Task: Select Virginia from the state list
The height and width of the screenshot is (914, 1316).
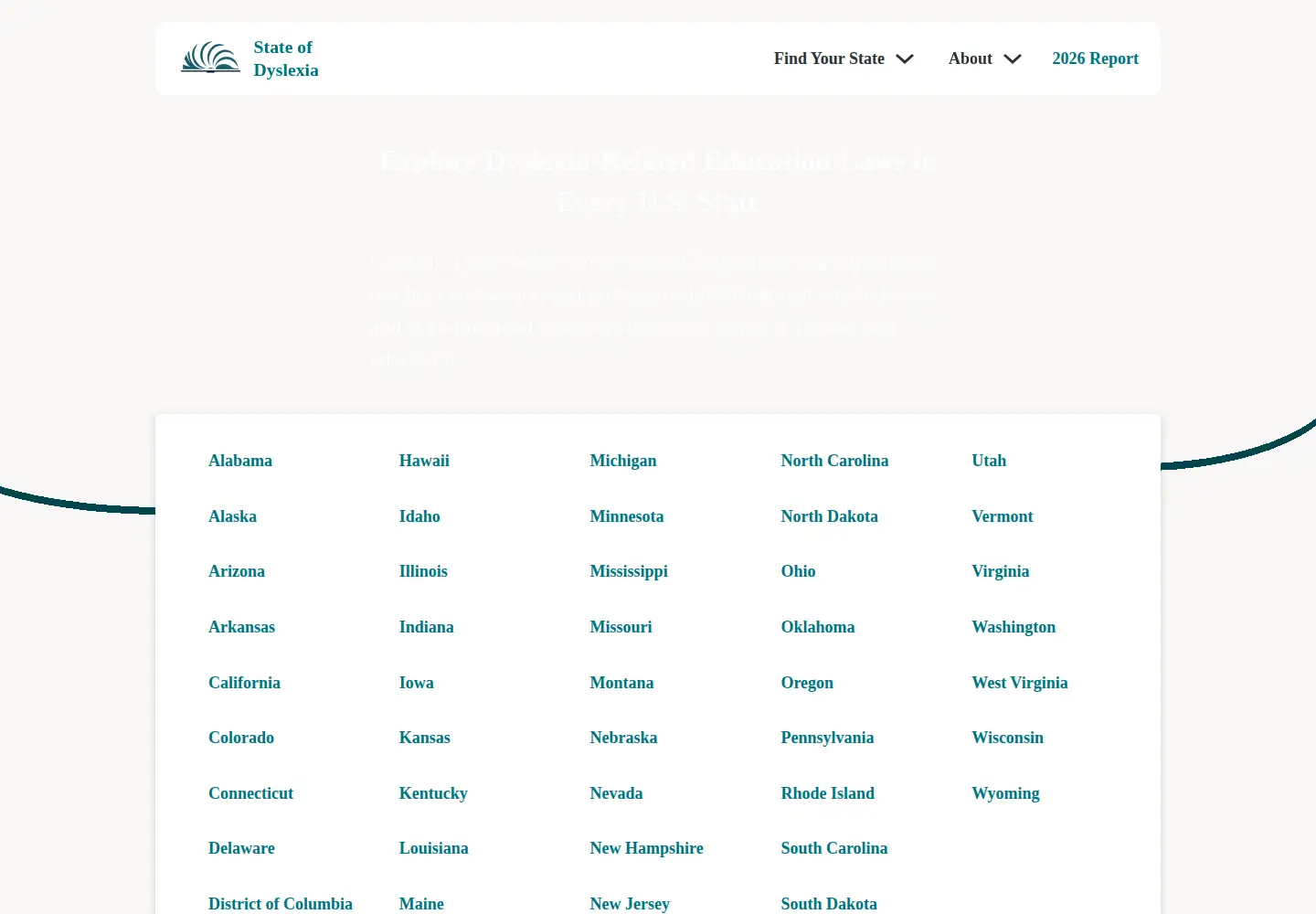Action: tap(1001, 571)
